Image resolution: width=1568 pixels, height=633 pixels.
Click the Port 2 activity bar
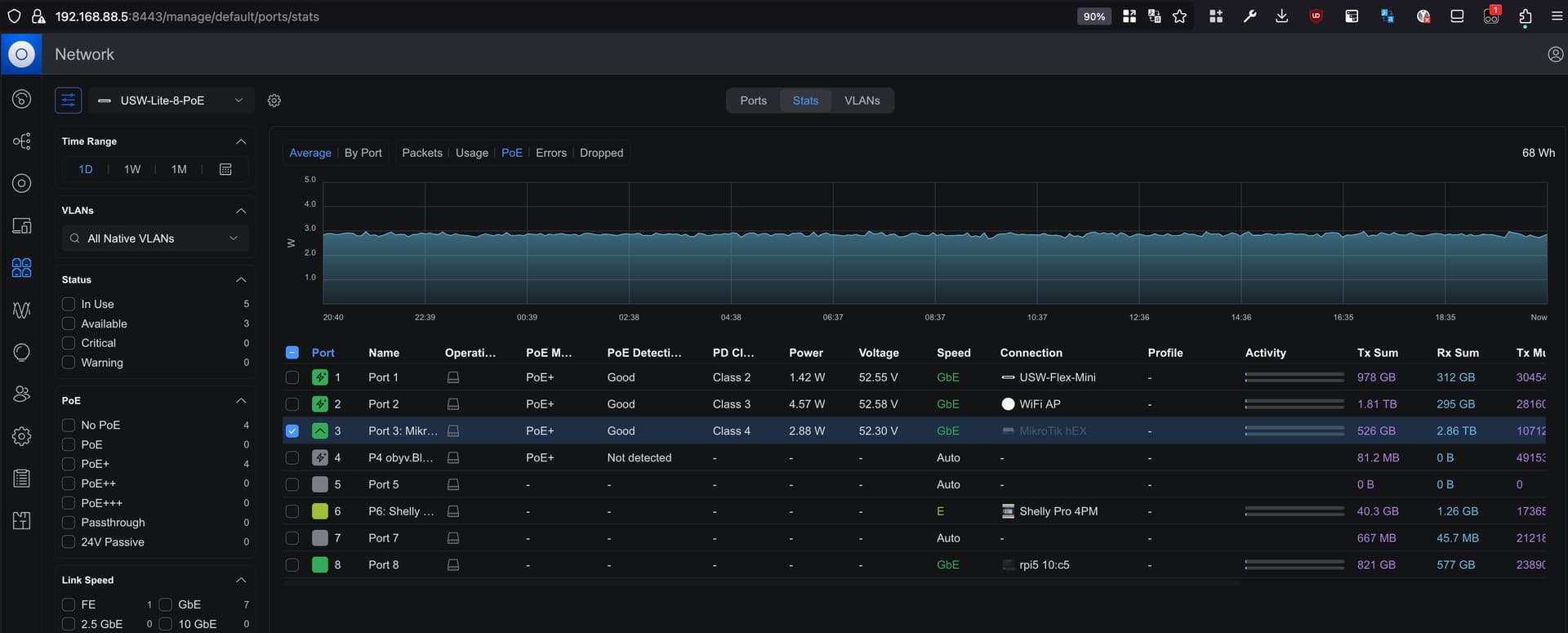(1294, 404)
